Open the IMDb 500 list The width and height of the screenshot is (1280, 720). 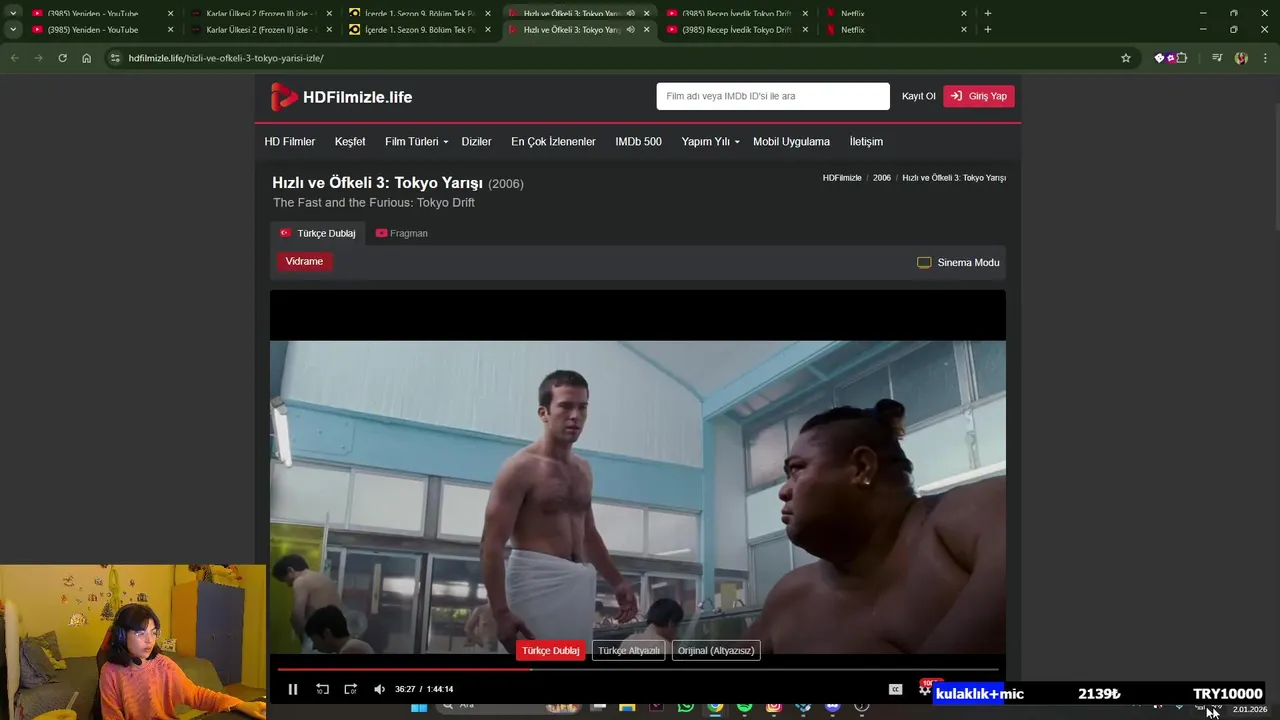coord(638,142)
